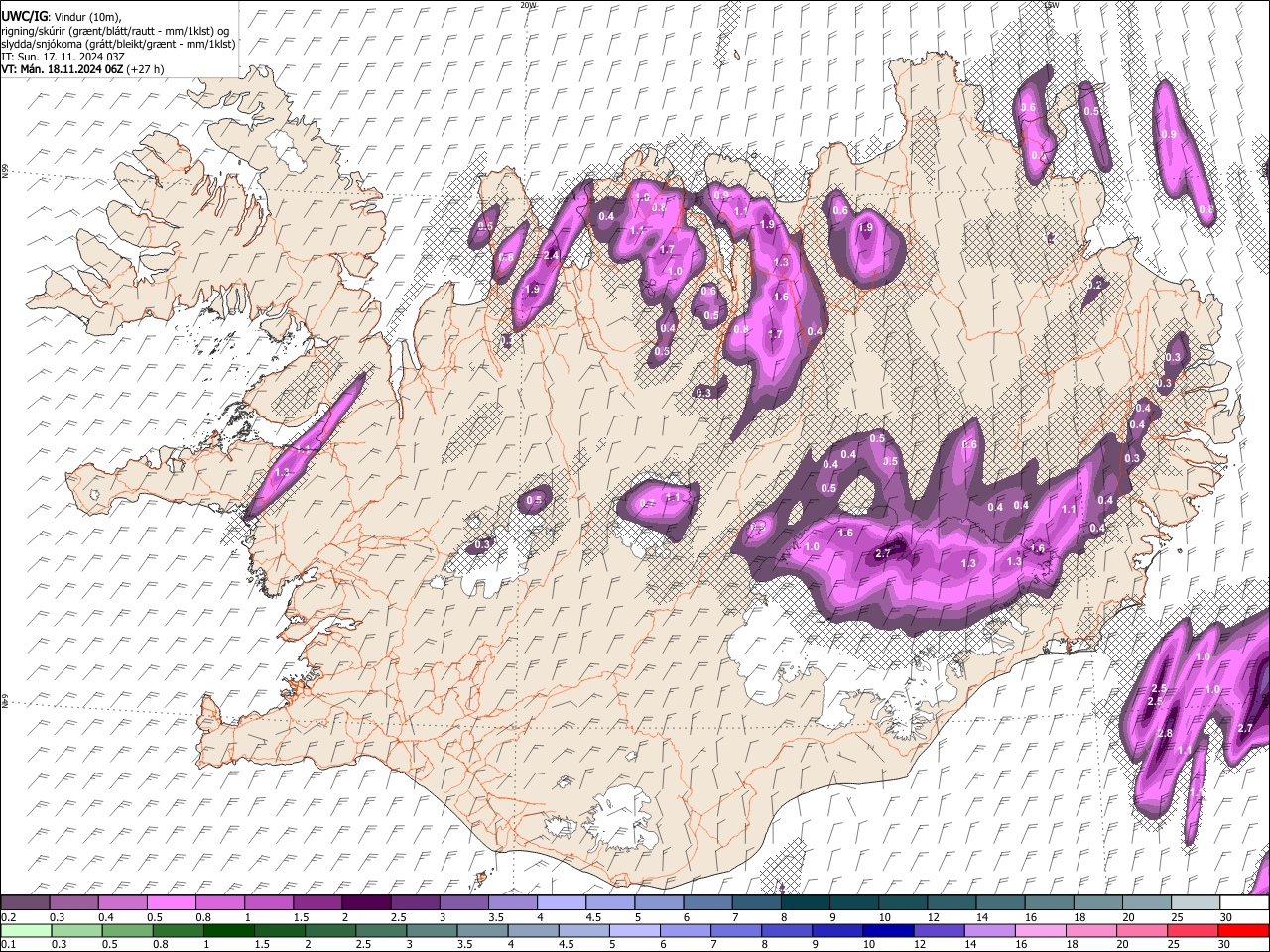Select the snow scale 0.3 mauve swatch
Viewport: 1270px width, 952px height.
coord(73,903)
